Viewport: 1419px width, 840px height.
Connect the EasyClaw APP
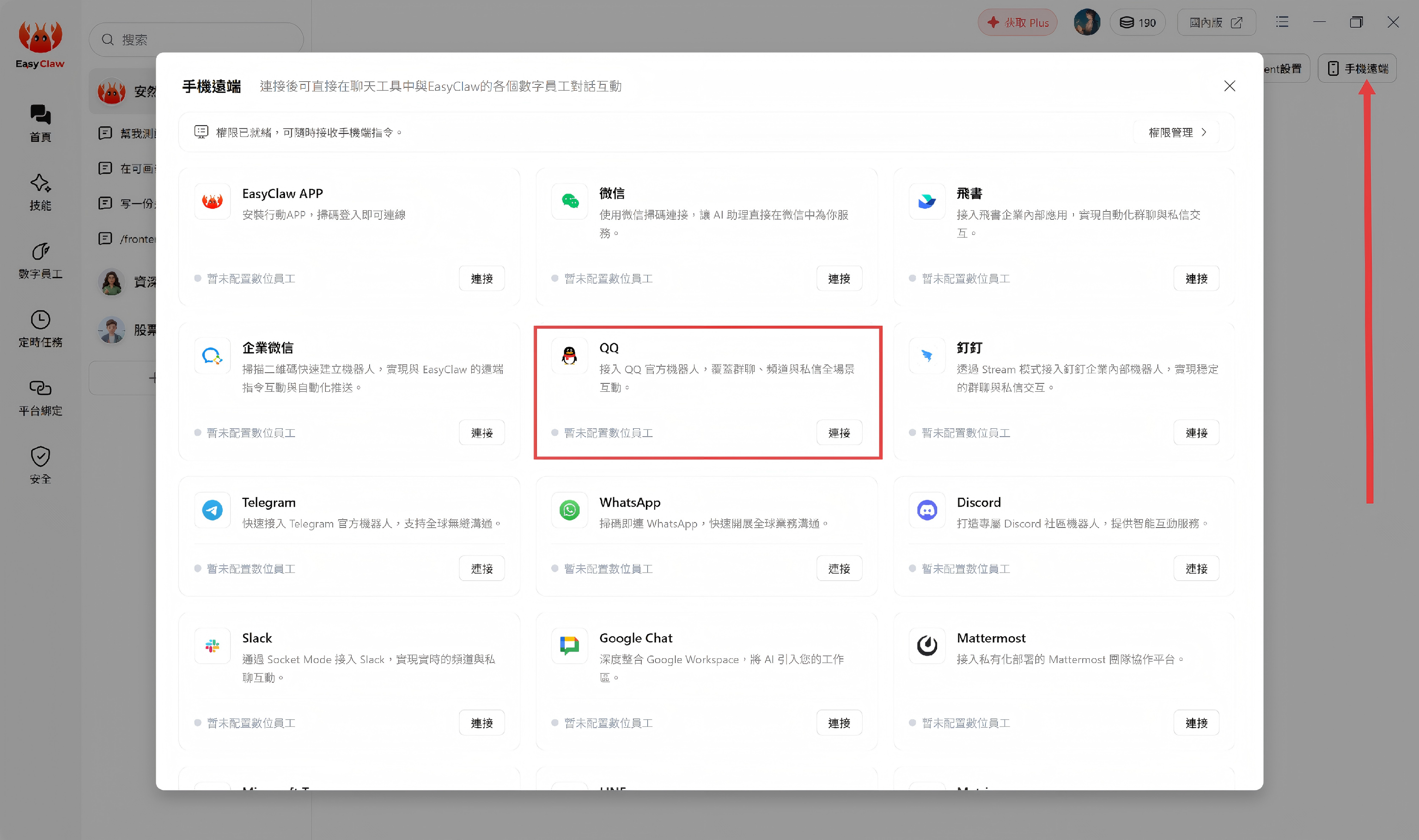(x=481, y=279)
